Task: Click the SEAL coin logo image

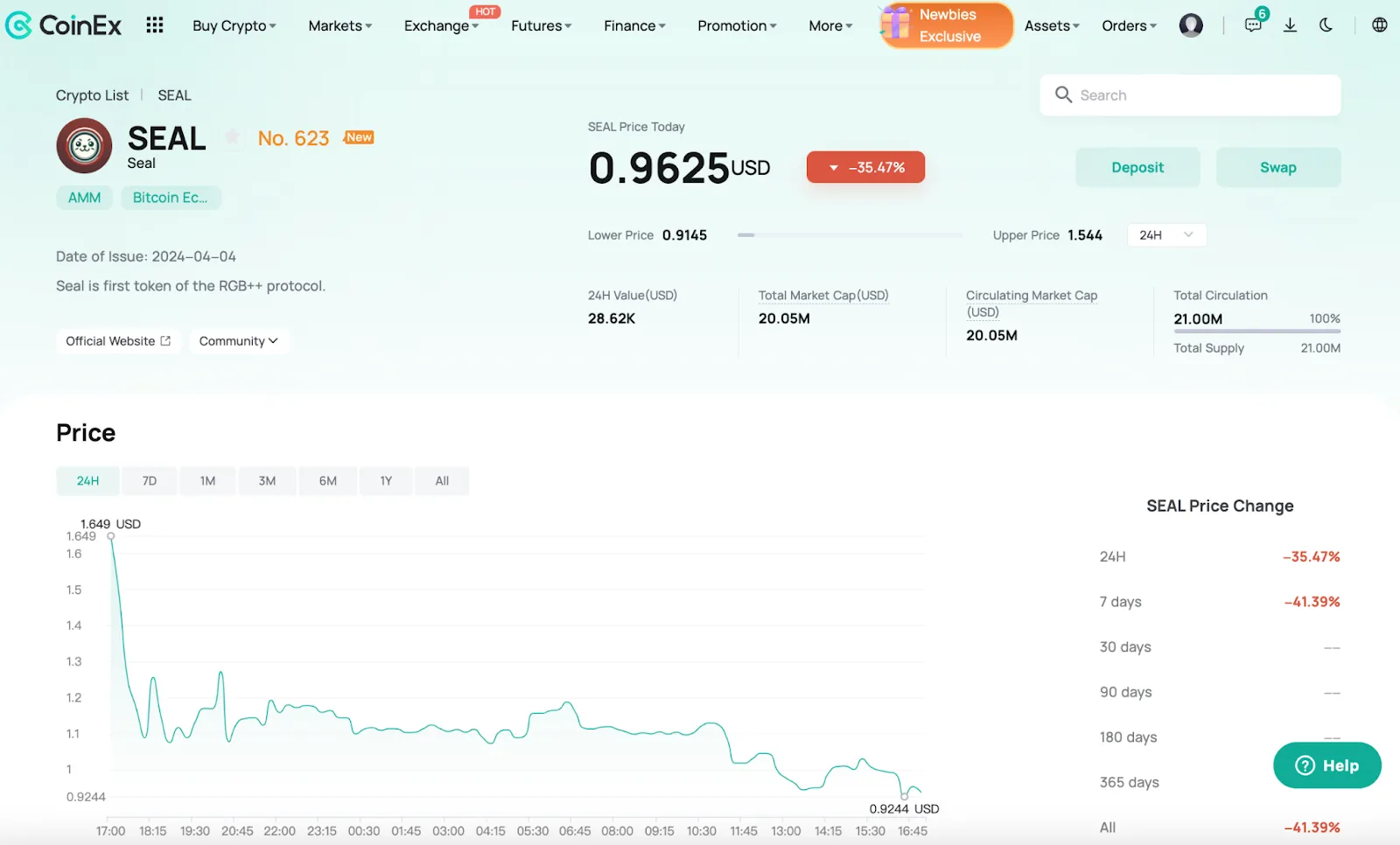Action: pos(84,145)
